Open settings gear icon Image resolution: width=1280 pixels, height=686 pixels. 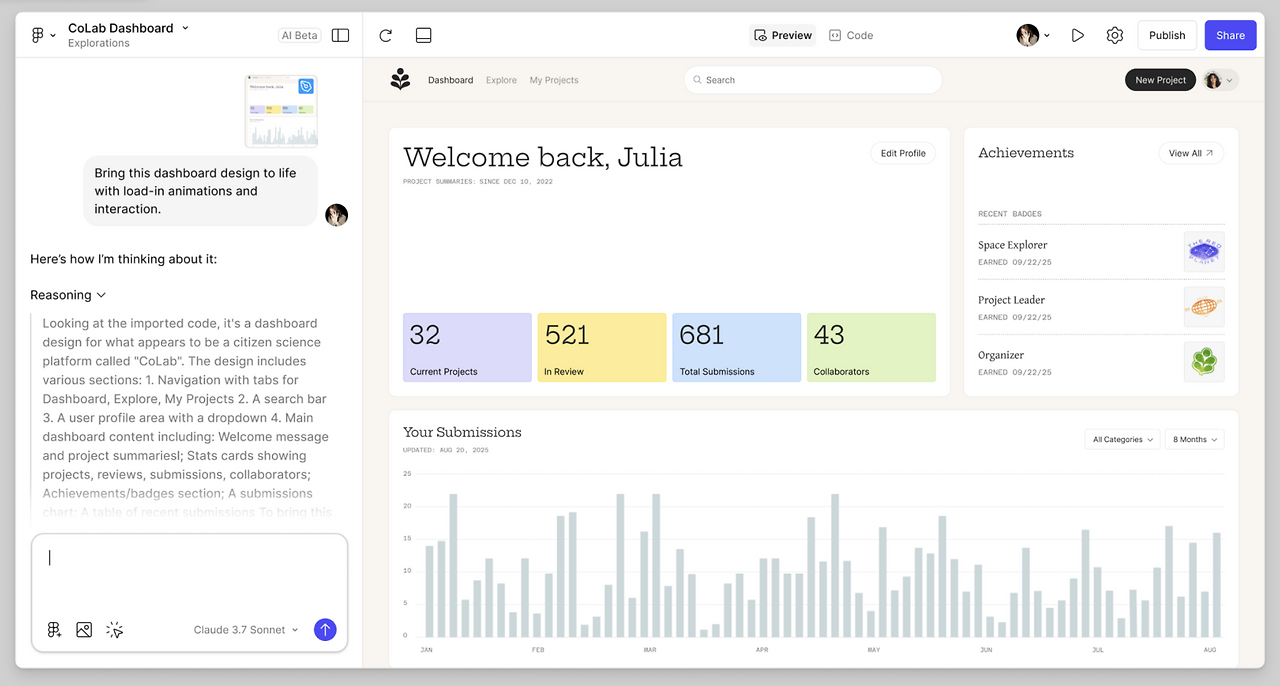point(1115,35)
